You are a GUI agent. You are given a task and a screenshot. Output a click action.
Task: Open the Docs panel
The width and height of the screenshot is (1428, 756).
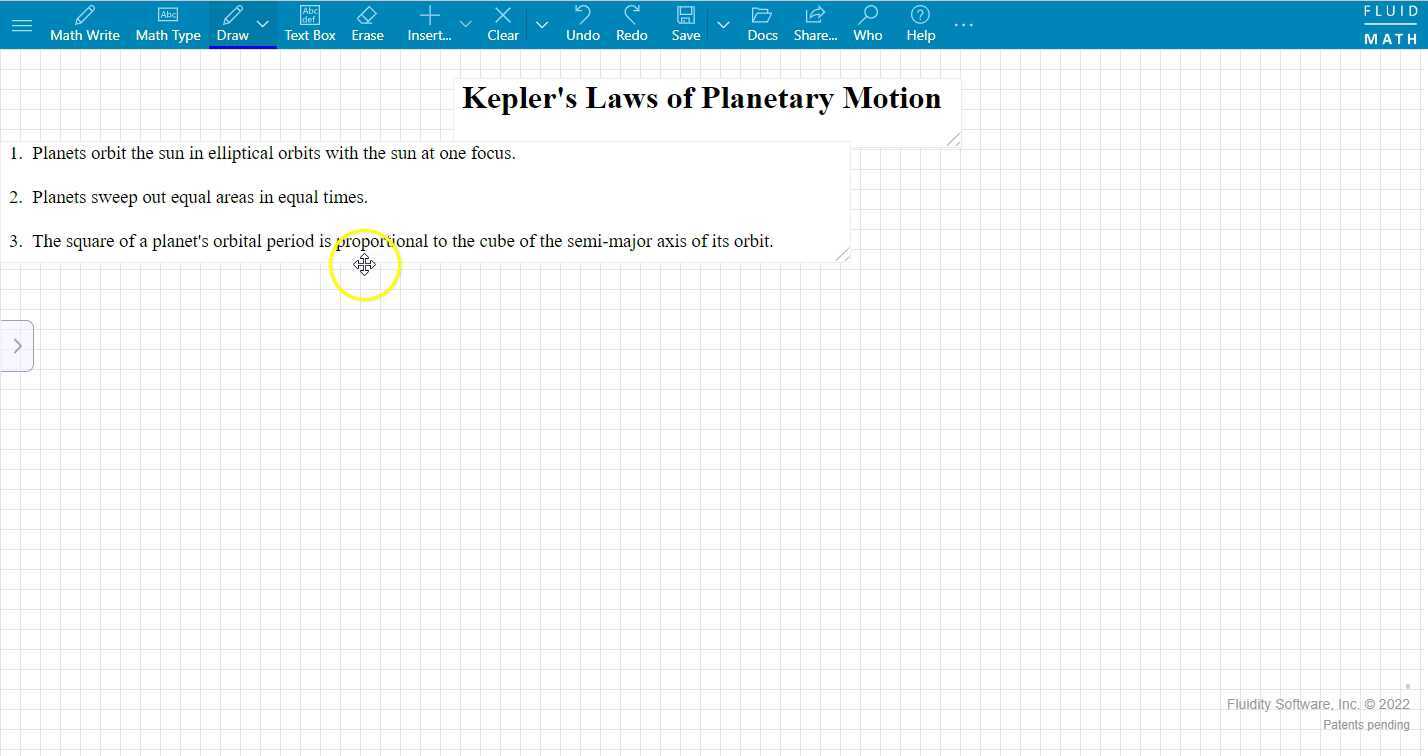click(762, 24)
